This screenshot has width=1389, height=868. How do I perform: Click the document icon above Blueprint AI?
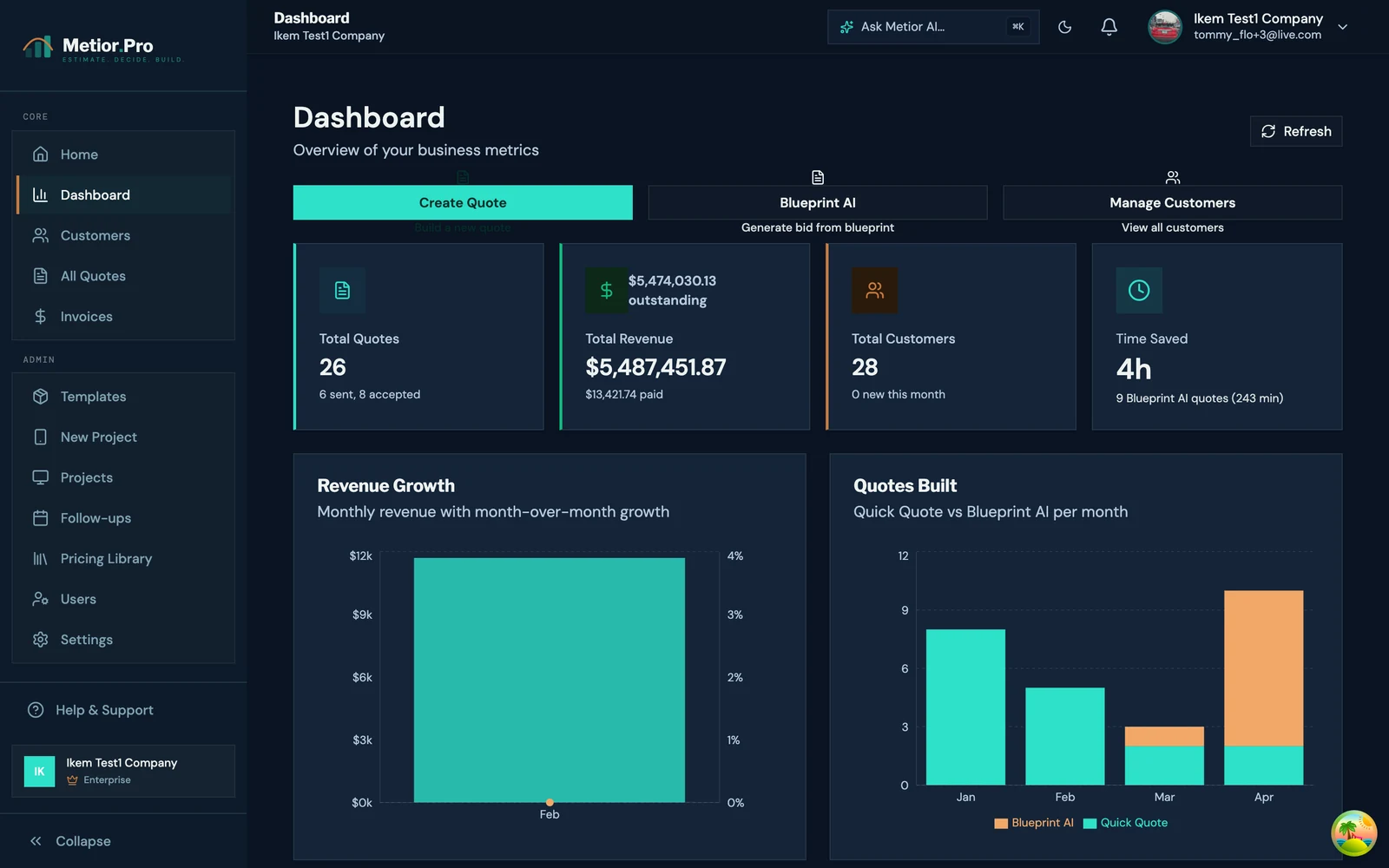[818, 177]
